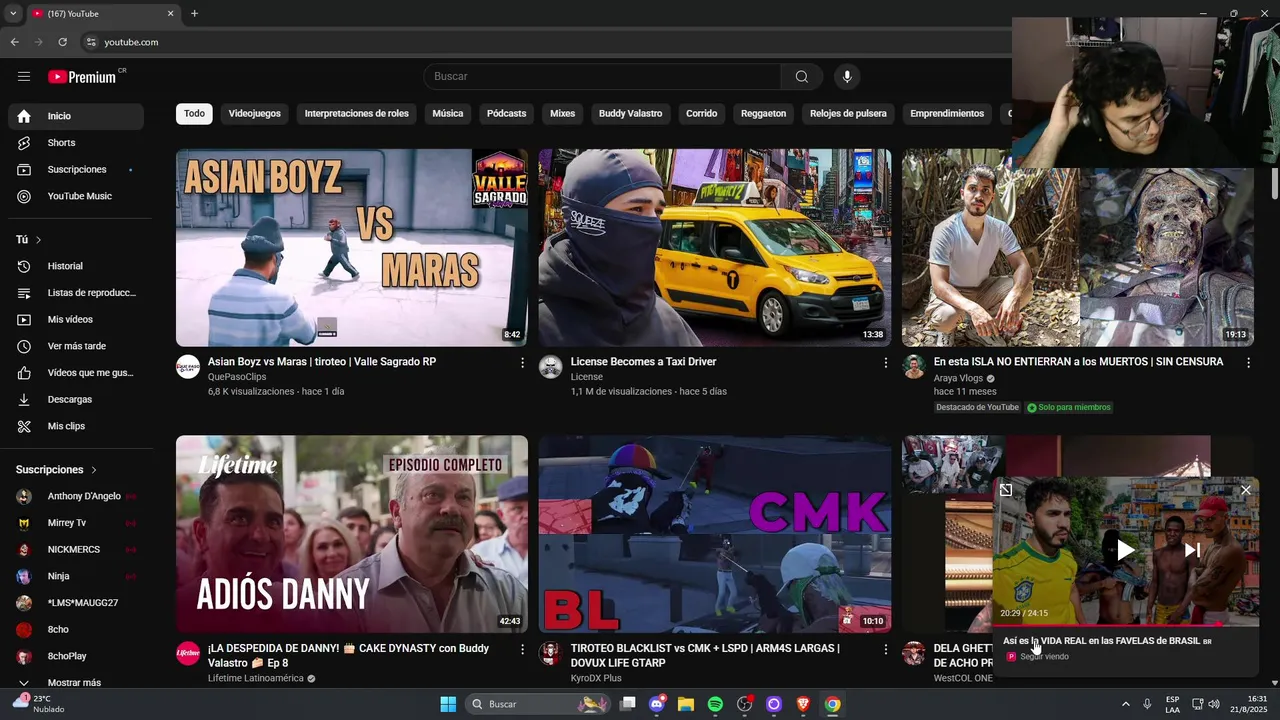Click Araya Vlogs channel avatar

point(914,367)
